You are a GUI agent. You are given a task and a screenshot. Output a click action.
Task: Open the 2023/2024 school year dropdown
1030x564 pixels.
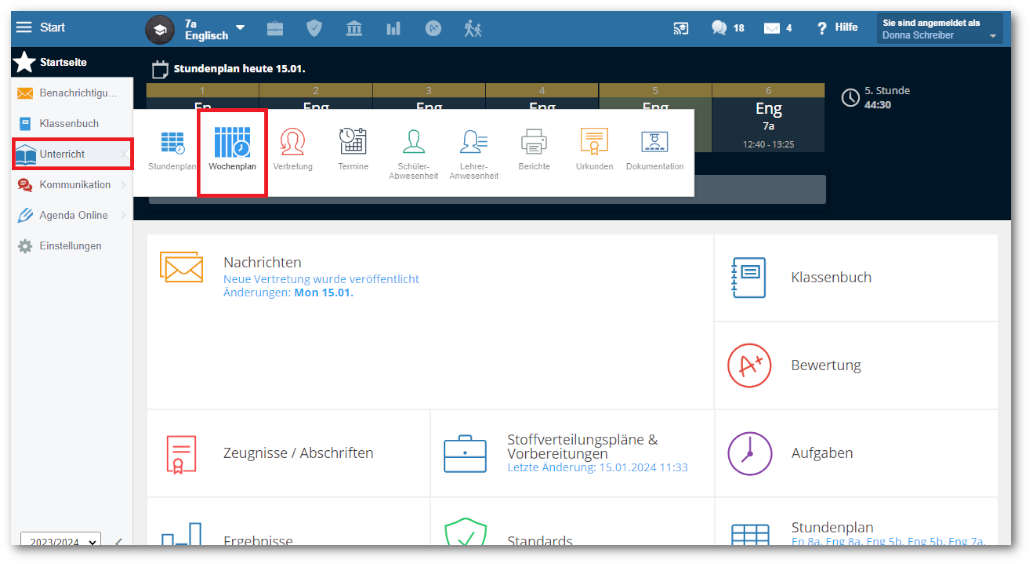[61, 541]
